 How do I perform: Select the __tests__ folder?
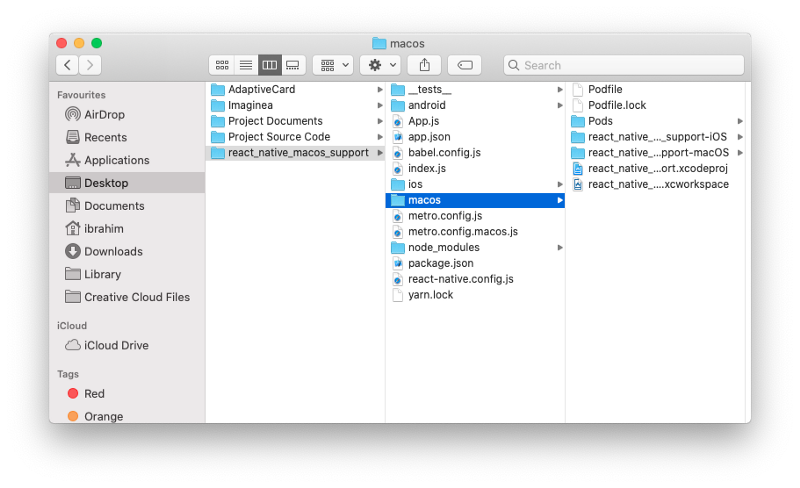point(475,89)
